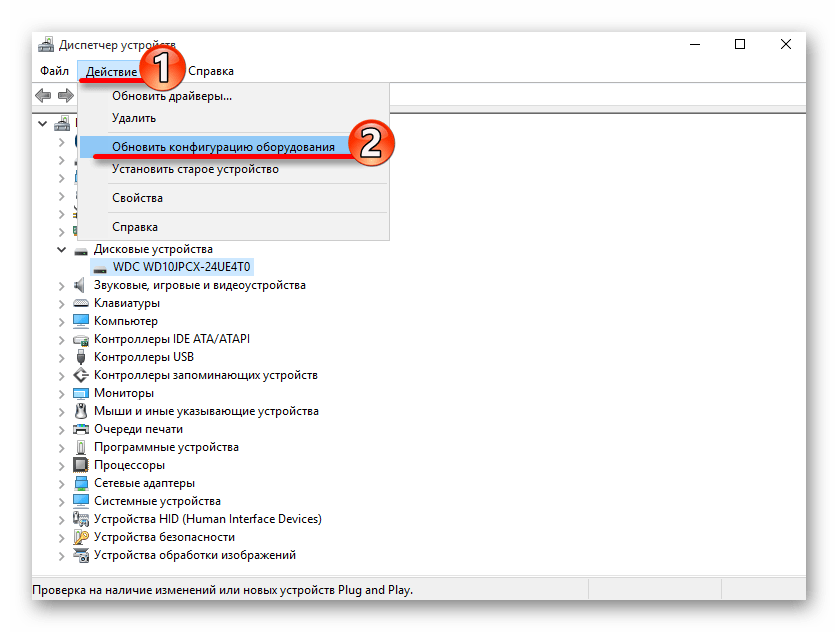Expand the Процессоры branch
Viewport: 838px width, 632px height.
click(61, 466)
